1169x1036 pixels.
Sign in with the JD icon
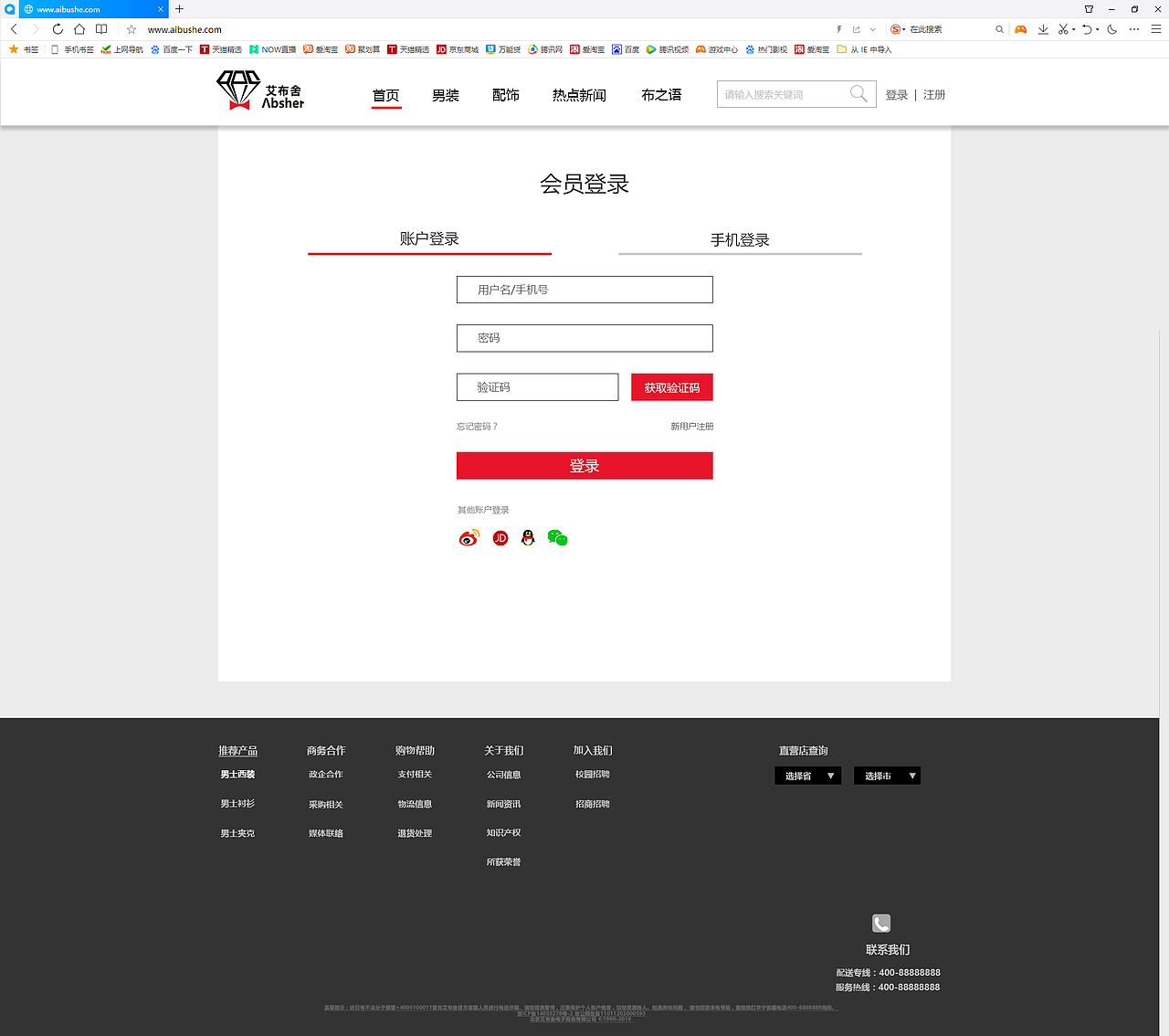500,538
